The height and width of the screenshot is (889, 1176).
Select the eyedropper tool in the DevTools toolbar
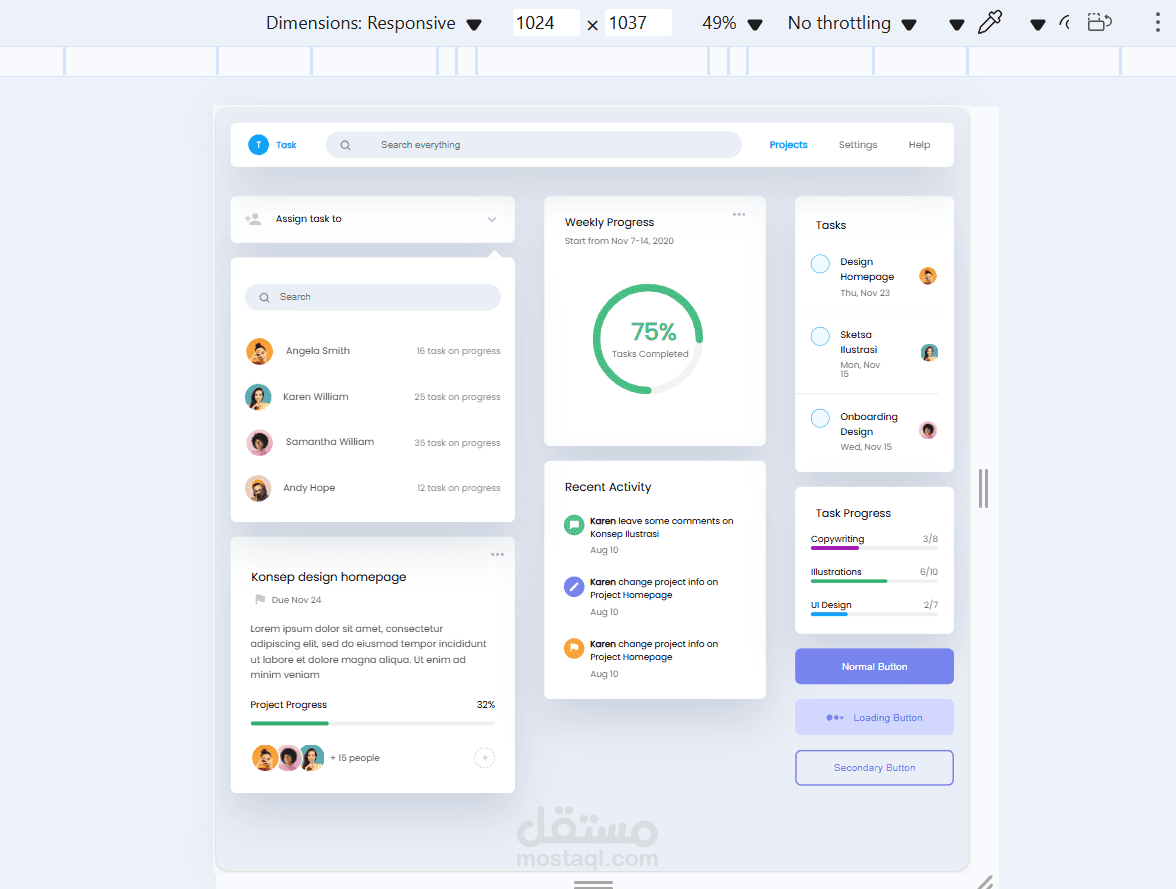click(990, 21)
